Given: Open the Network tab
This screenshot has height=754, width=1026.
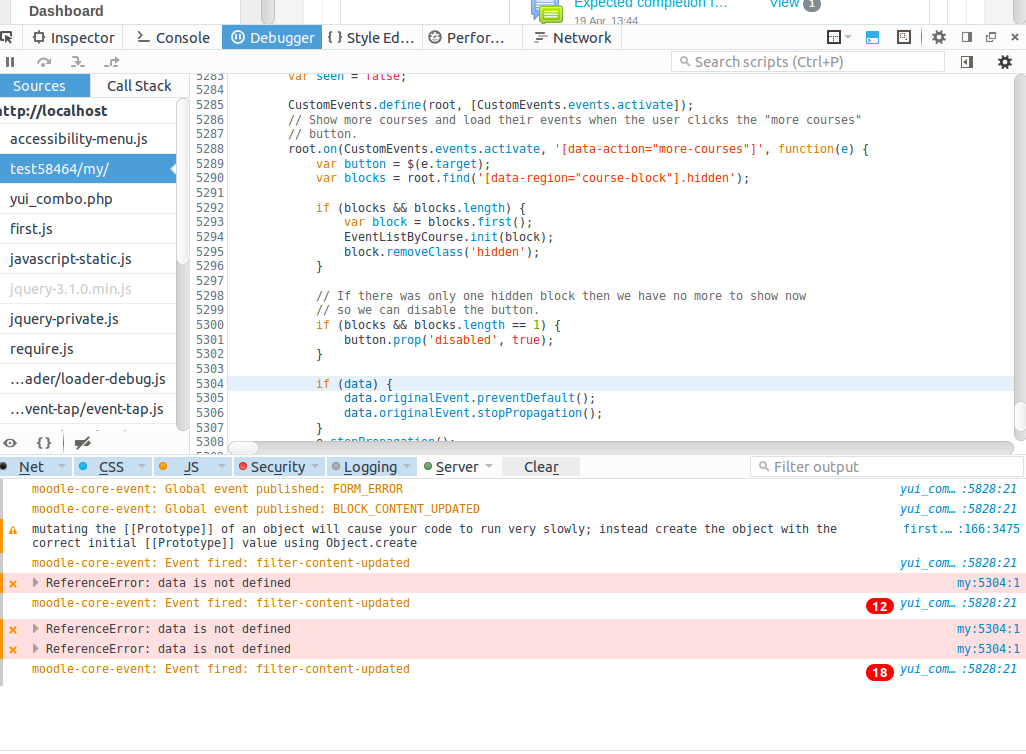Looking at the screenshot, I should click(573, 37).
